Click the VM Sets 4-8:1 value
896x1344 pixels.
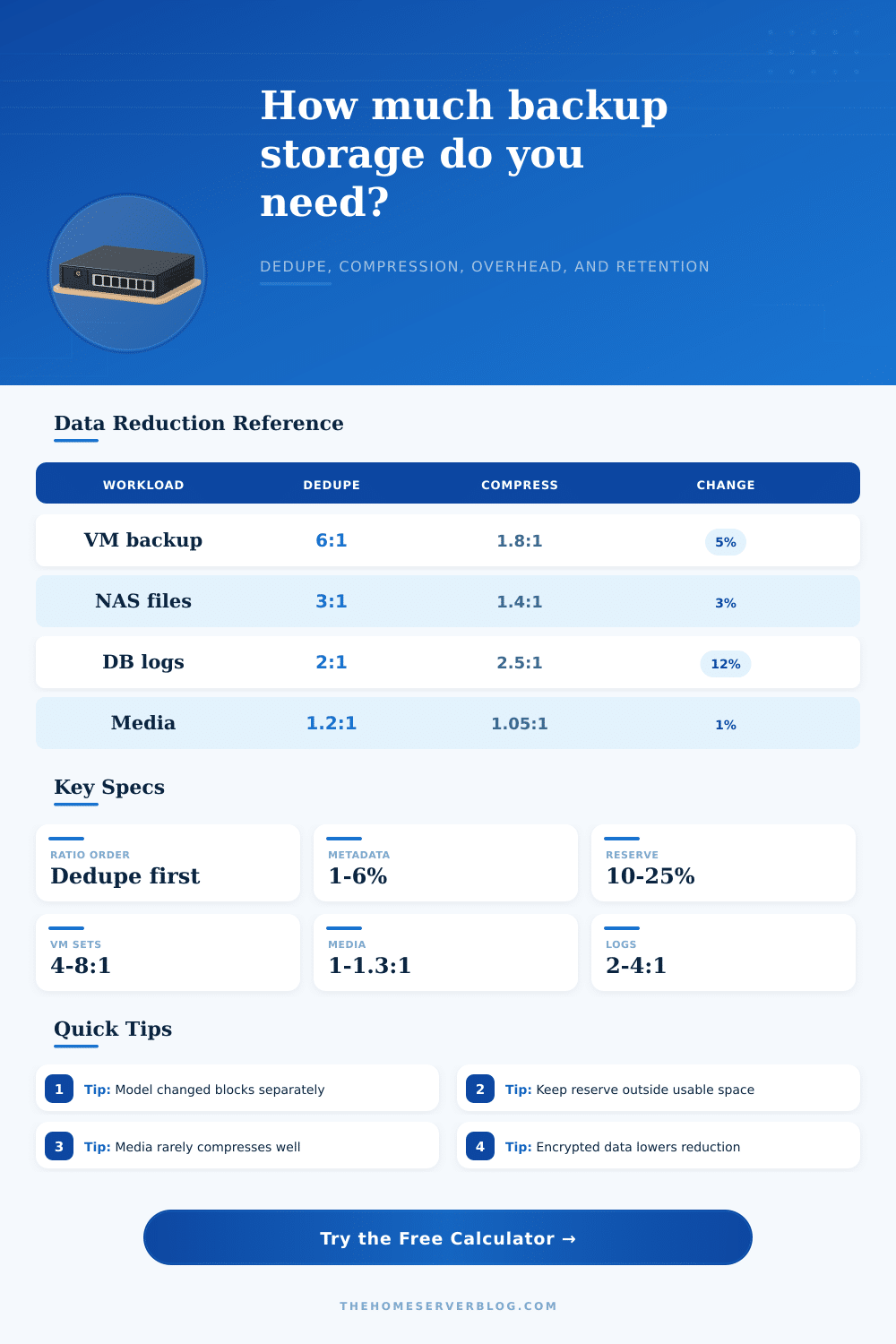point(81,965)
